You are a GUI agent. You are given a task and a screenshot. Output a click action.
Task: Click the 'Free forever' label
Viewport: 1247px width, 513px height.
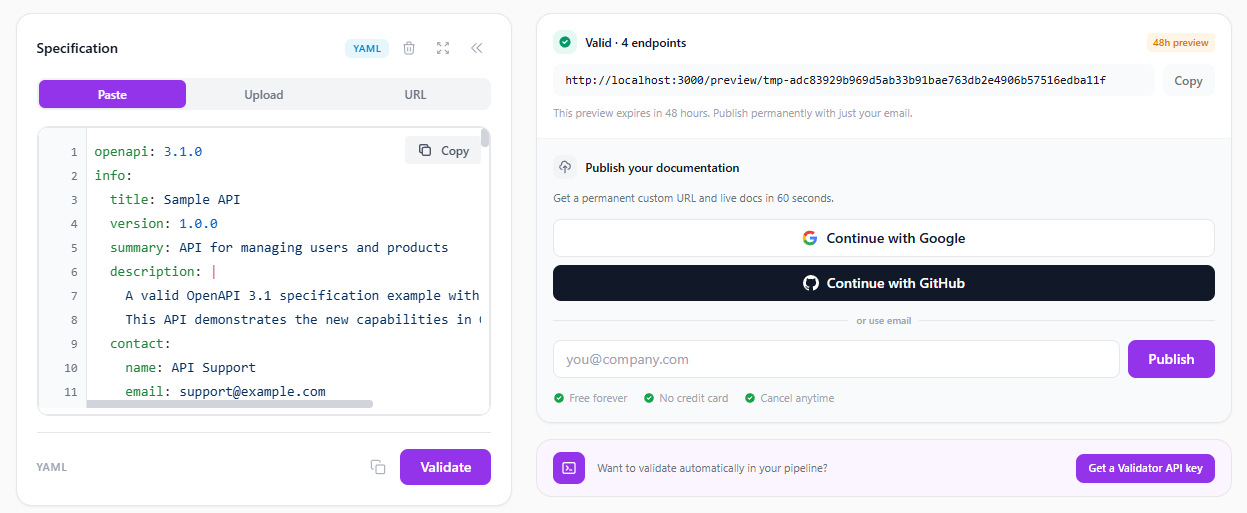(x=598, y=398)
